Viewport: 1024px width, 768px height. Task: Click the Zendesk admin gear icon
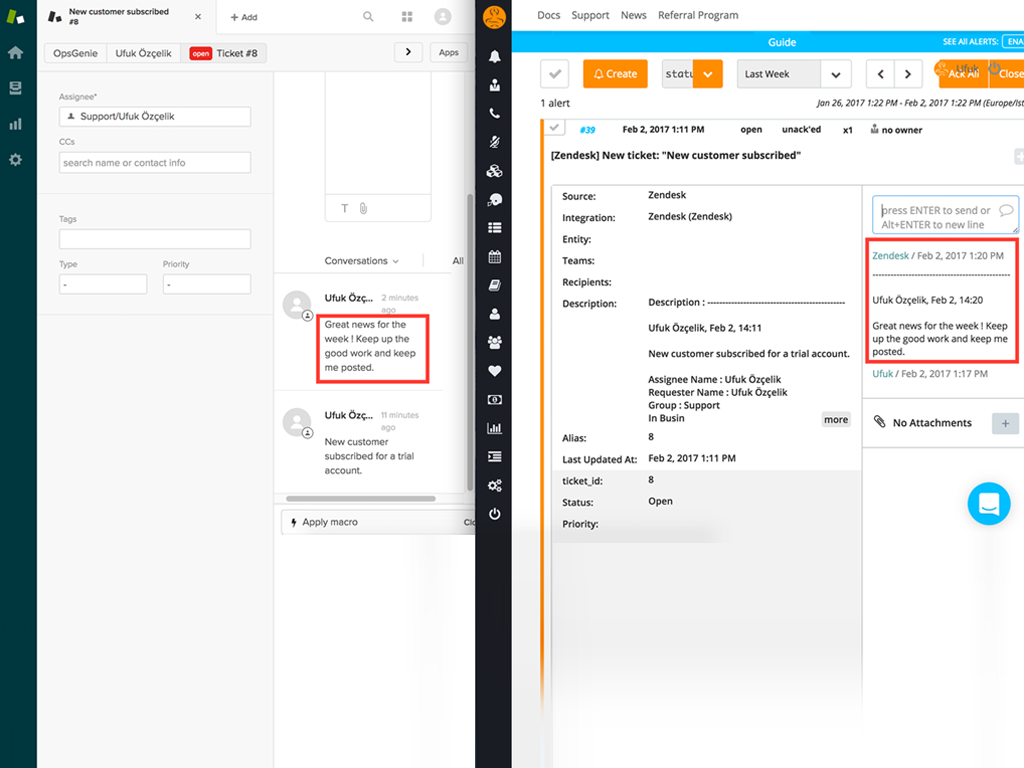15,160
